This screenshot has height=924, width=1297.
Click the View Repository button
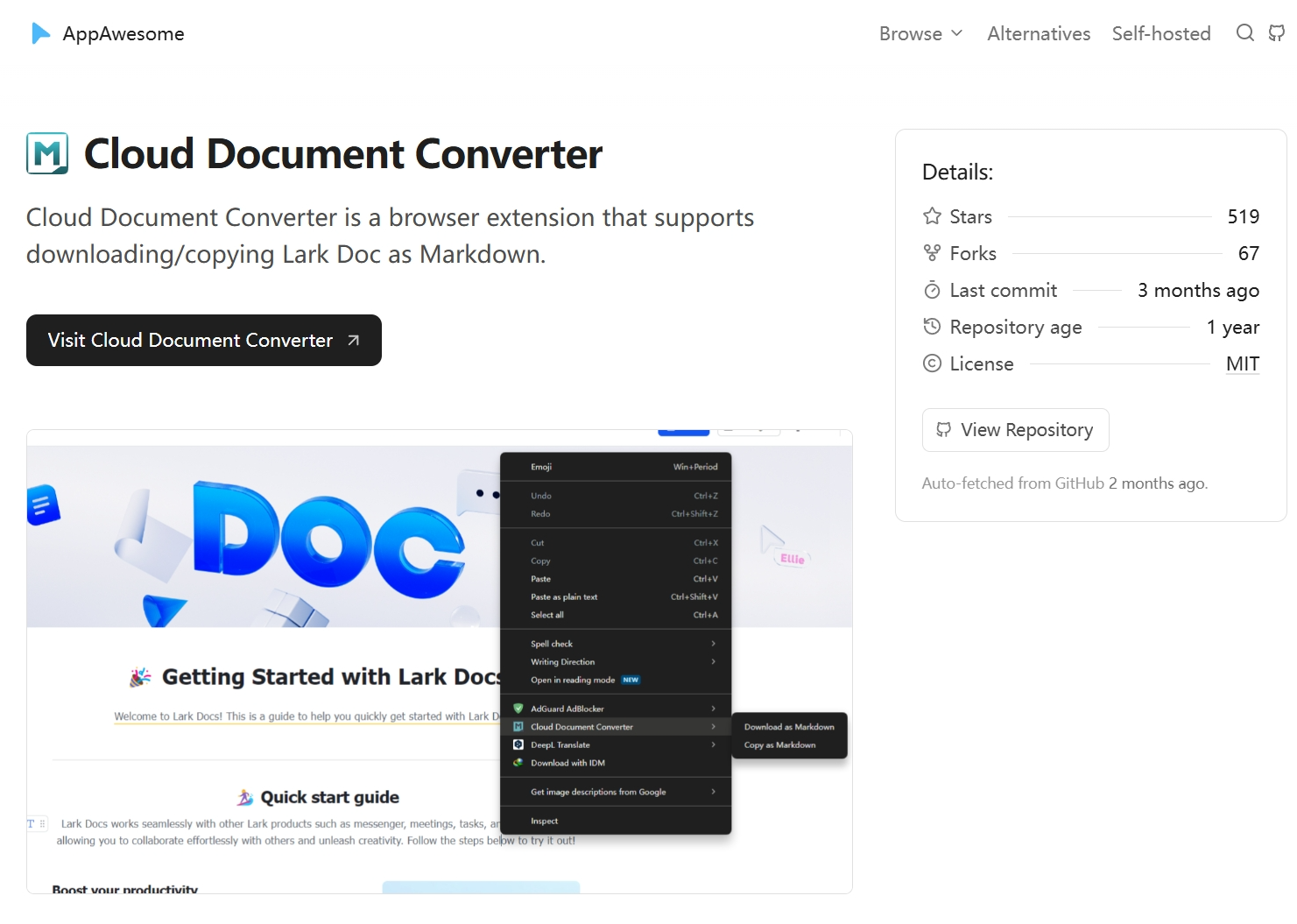(1016, 430)
